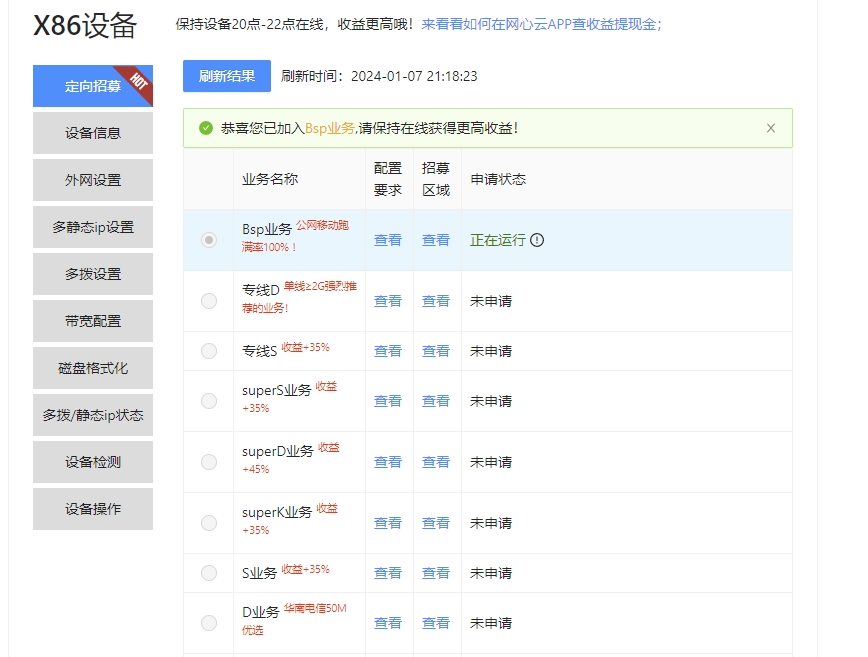Open the 设备信息 sidebar section
Screen dimensions: 868x657
(x=92, y=133)
